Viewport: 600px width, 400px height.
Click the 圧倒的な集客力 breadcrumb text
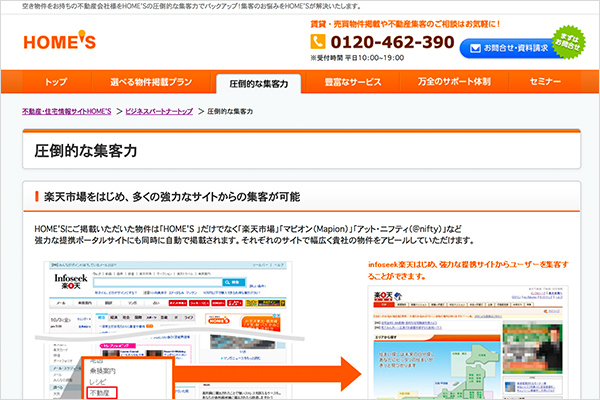point(230,111)
